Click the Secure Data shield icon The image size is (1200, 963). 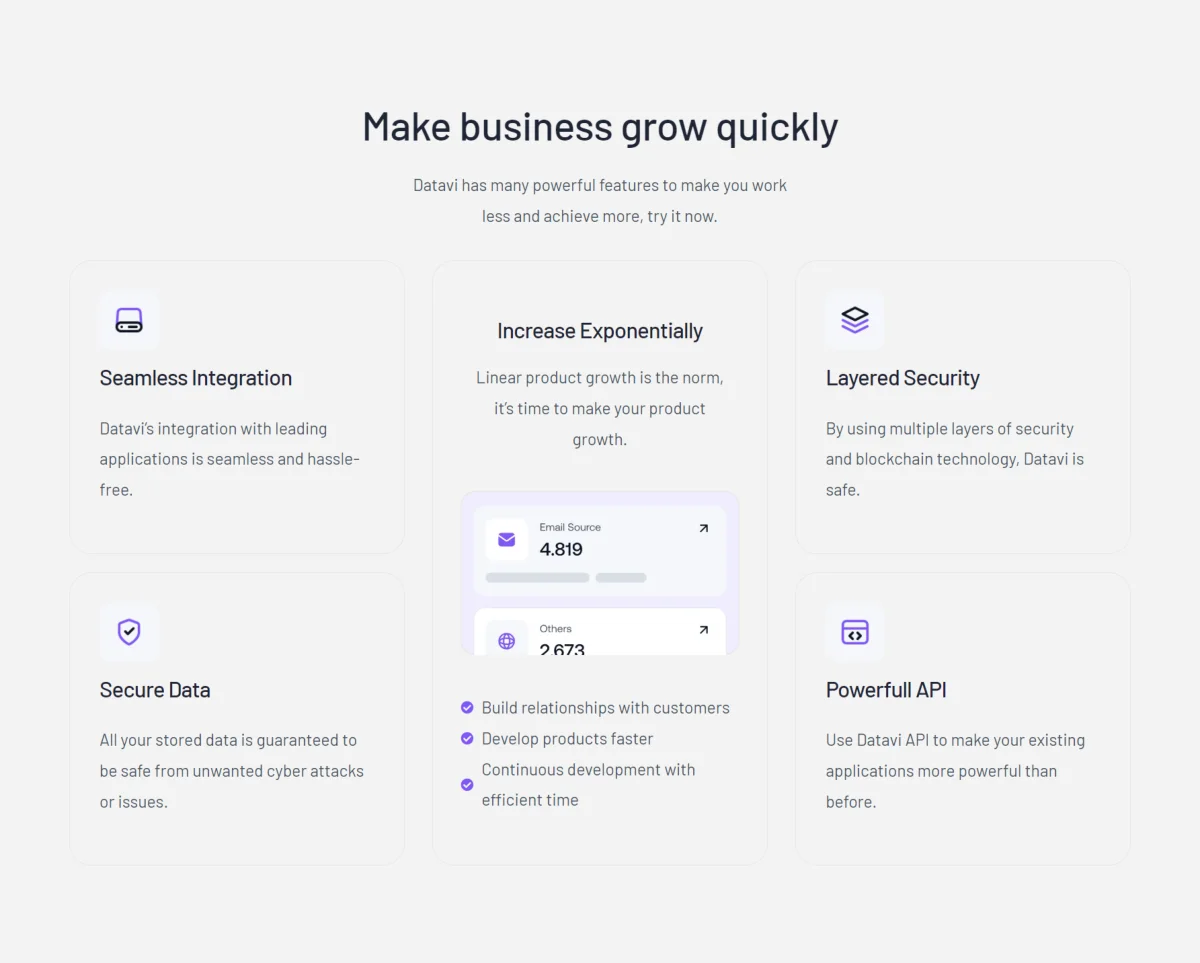coord(129,632)
